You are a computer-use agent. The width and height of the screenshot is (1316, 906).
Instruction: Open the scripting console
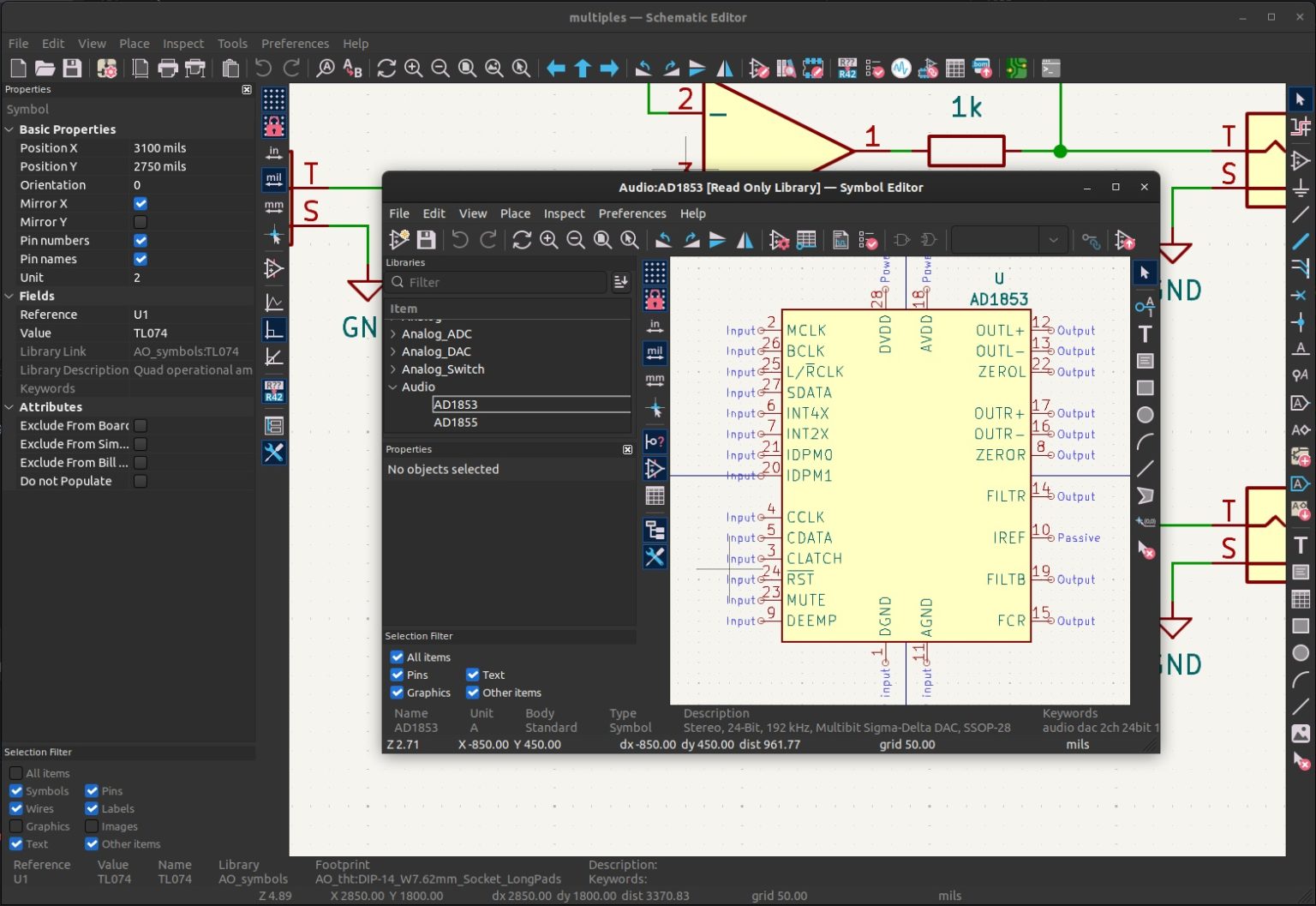click(x=1050, y=69)
